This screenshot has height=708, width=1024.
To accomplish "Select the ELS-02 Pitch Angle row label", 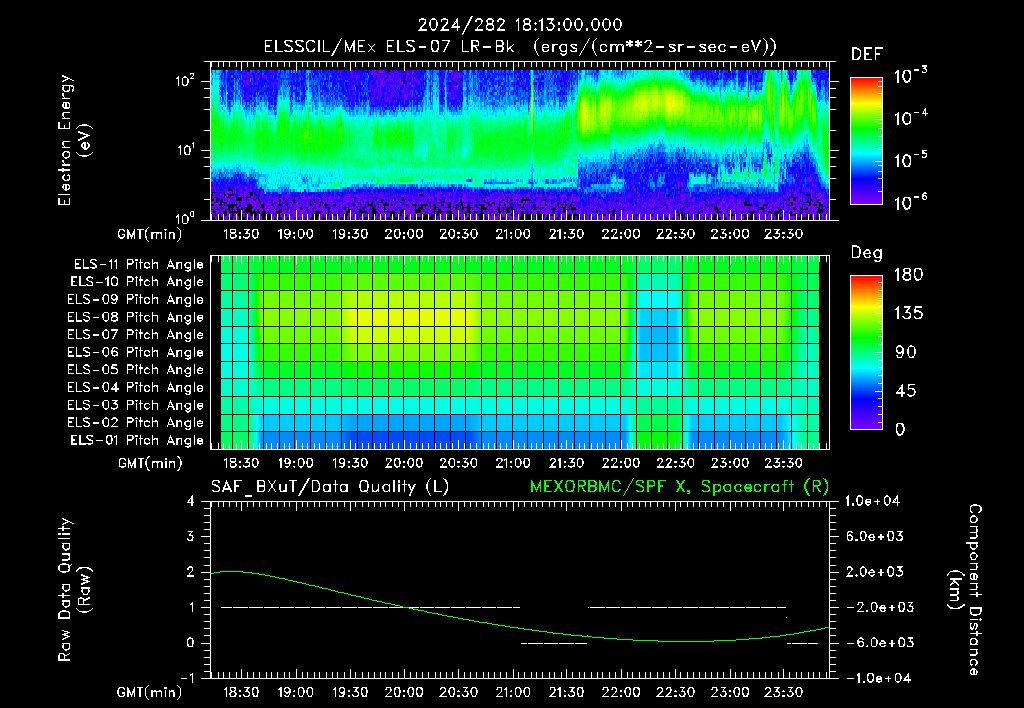I will click(x=136, y=423).
